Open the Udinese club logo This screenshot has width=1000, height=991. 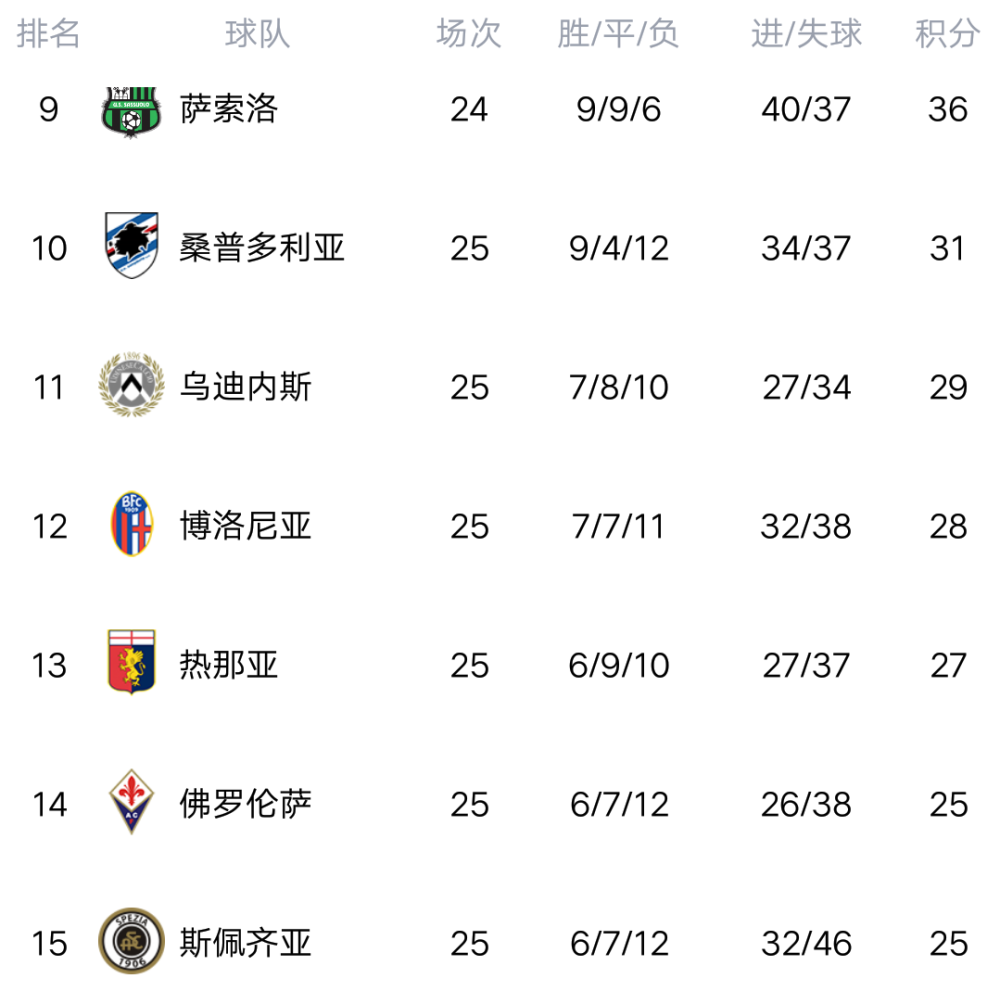point(131,386)
